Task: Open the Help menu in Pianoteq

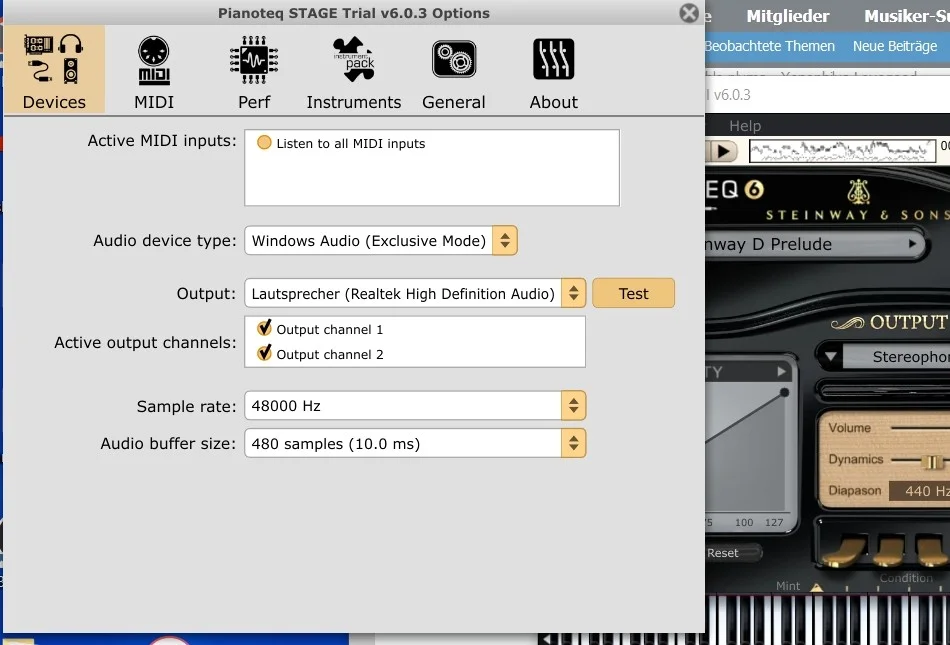Action: (745, 126)
